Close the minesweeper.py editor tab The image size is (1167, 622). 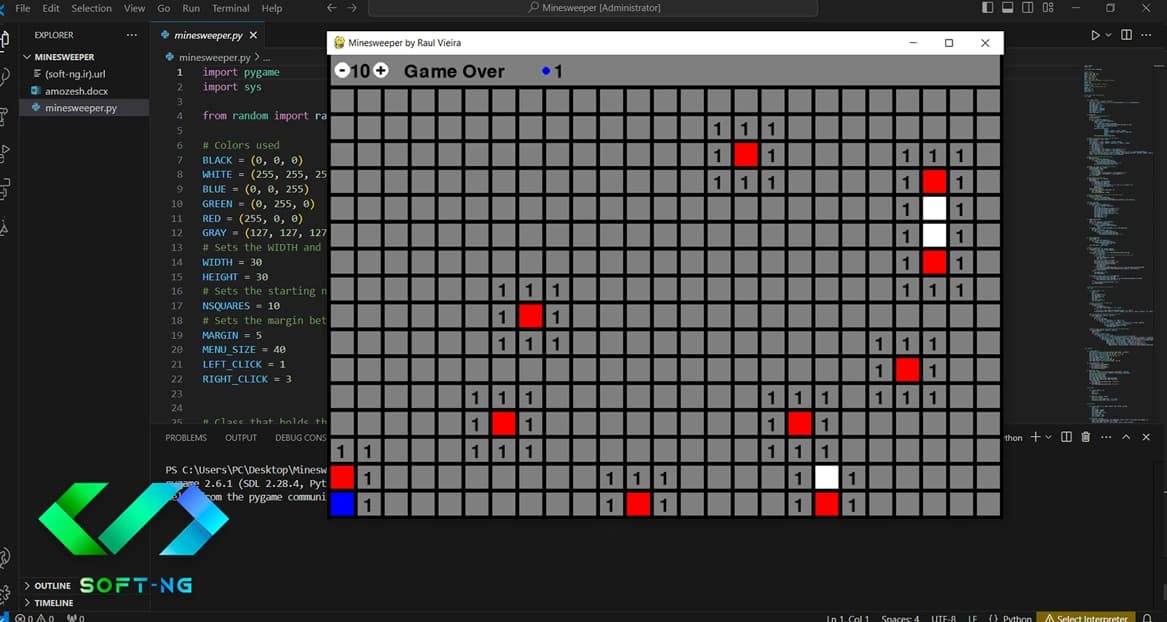click(253, 35)
